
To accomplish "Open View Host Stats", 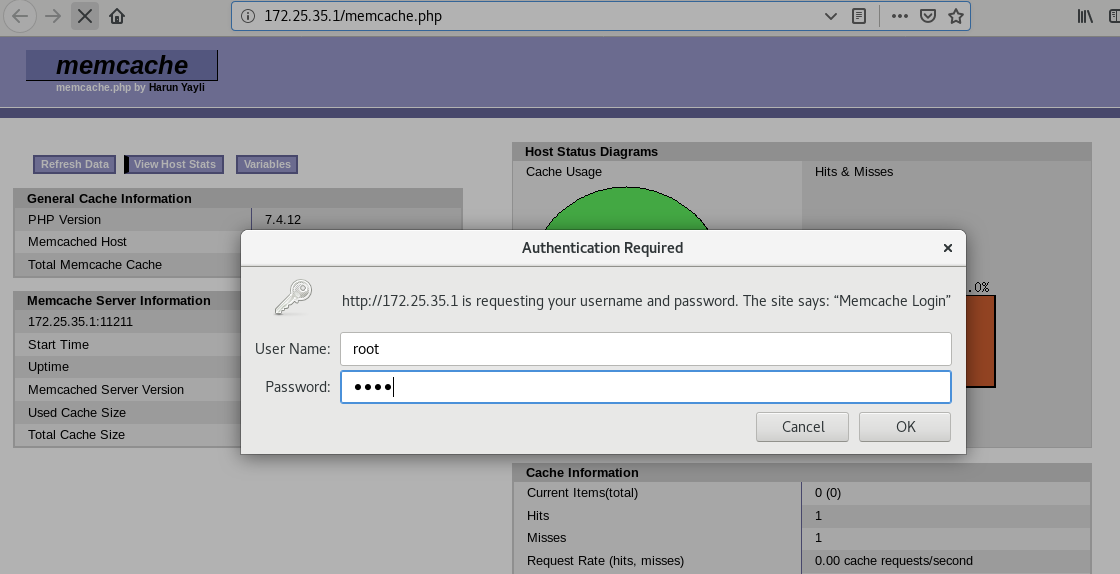I will click(174, 164).
